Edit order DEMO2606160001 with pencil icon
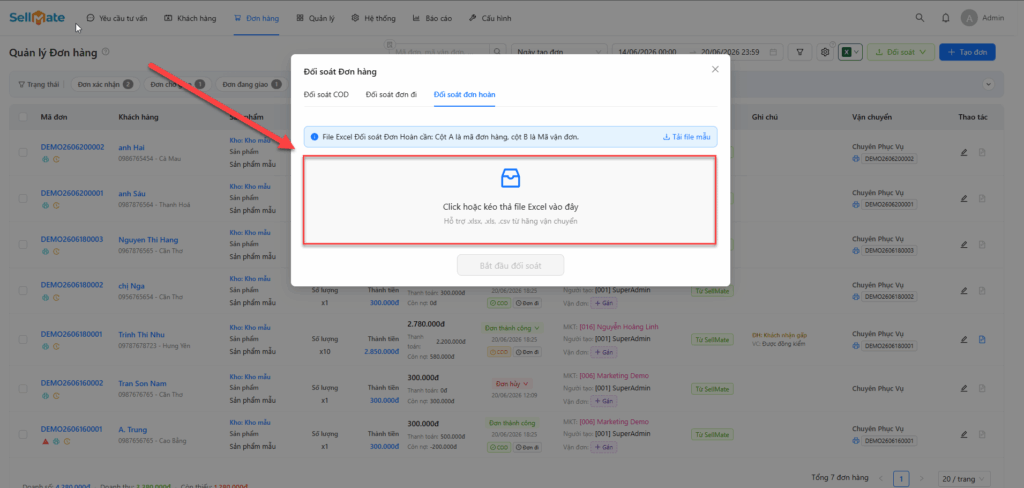This screenshot has height=488, width=1024. 964,434
